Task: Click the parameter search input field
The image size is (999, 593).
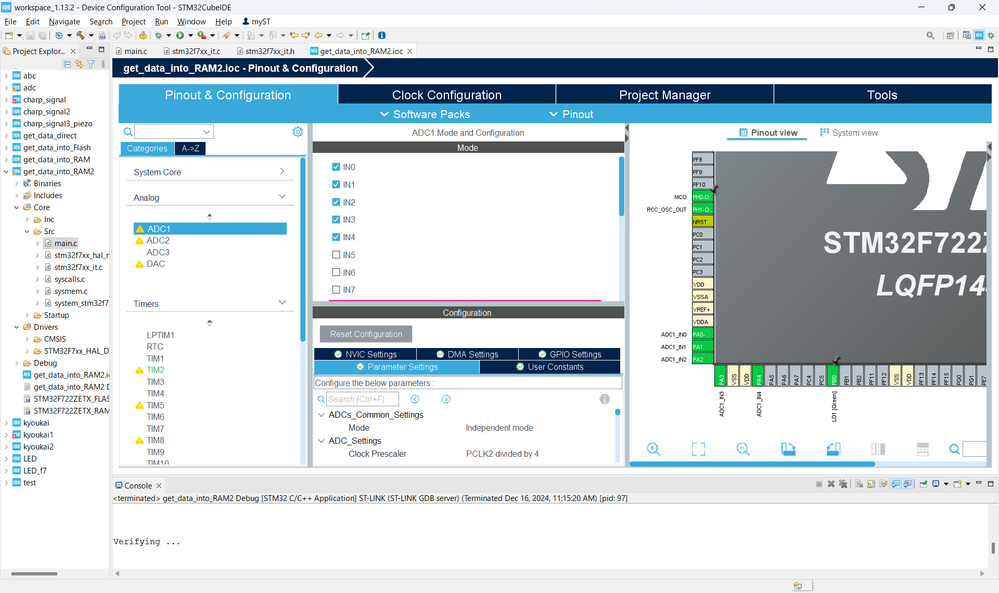Action: coord(363,399)
